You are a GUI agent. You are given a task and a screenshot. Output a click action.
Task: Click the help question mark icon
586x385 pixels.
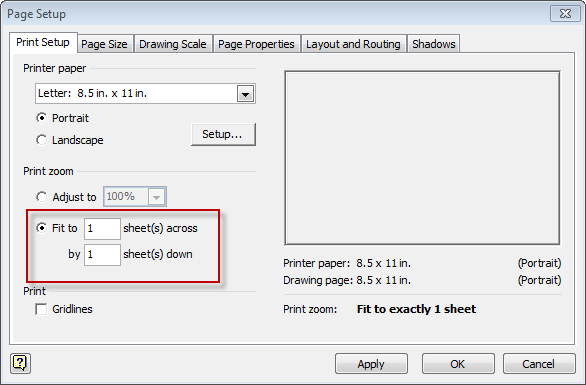tap(20, 363)
